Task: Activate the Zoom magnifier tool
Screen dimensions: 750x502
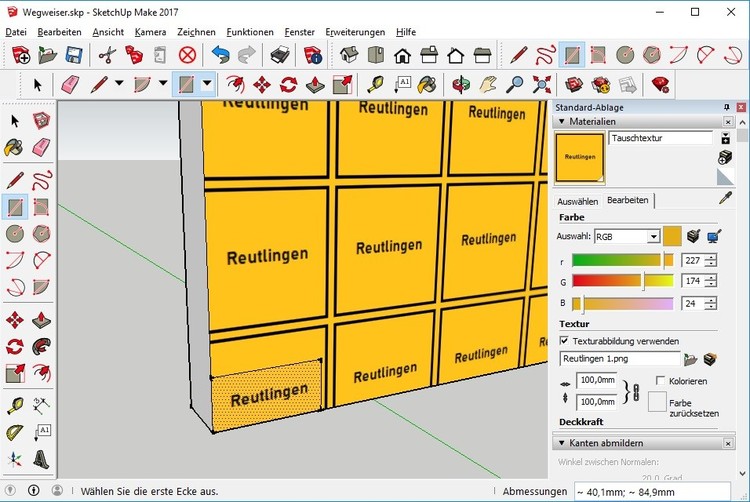Action: [515, 85]
